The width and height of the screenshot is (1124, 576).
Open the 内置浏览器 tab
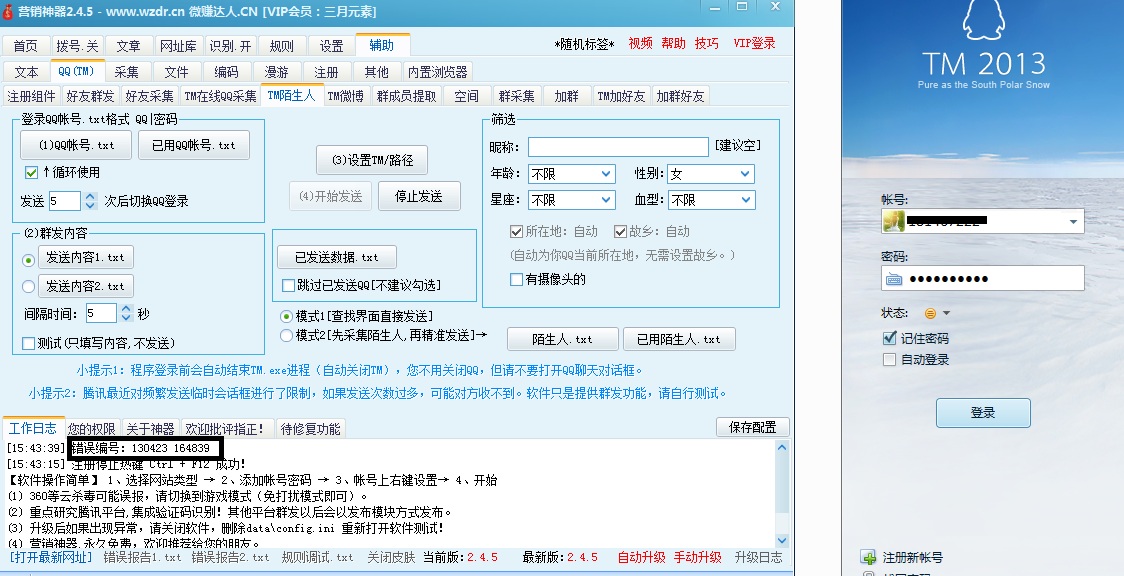click(437, 72)
